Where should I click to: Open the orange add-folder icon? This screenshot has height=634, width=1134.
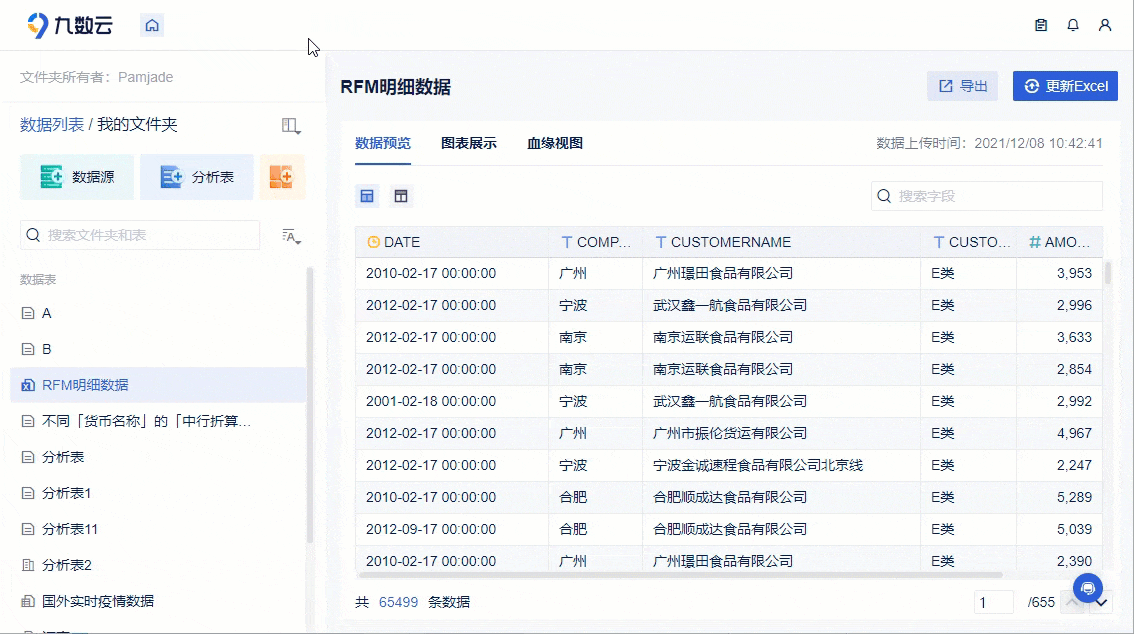pyautogui.click(x=282, y=176)
